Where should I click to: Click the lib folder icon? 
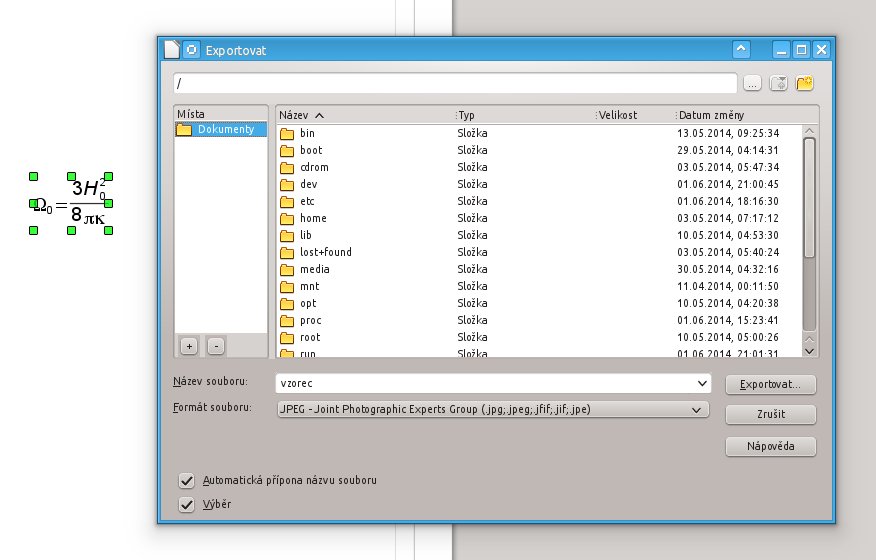(x=287, y=235)
